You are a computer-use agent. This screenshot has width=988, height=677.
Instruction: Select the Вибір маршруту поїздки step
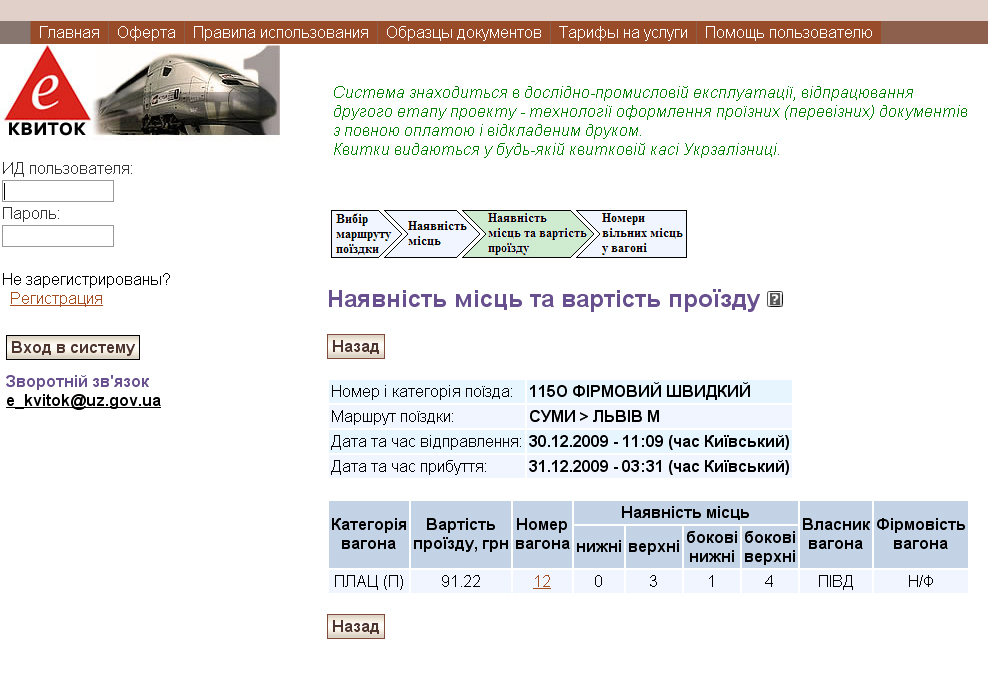pos(357,234)
